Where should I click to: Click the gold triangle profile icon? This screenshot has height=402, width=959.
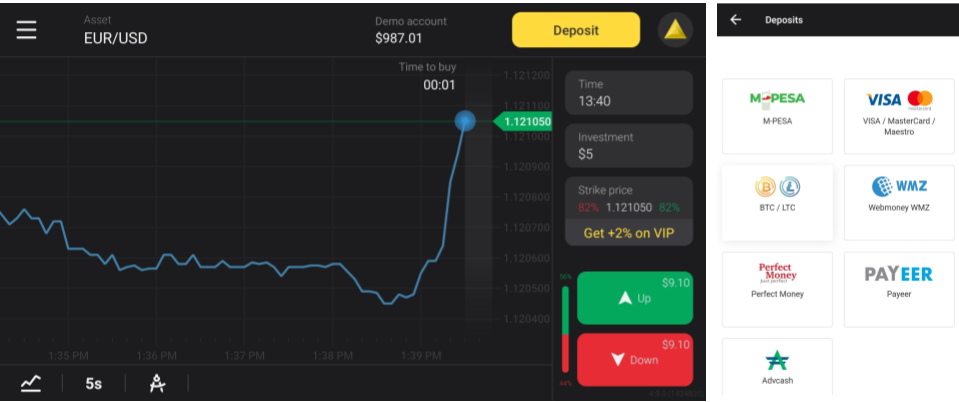coord(675,30)
